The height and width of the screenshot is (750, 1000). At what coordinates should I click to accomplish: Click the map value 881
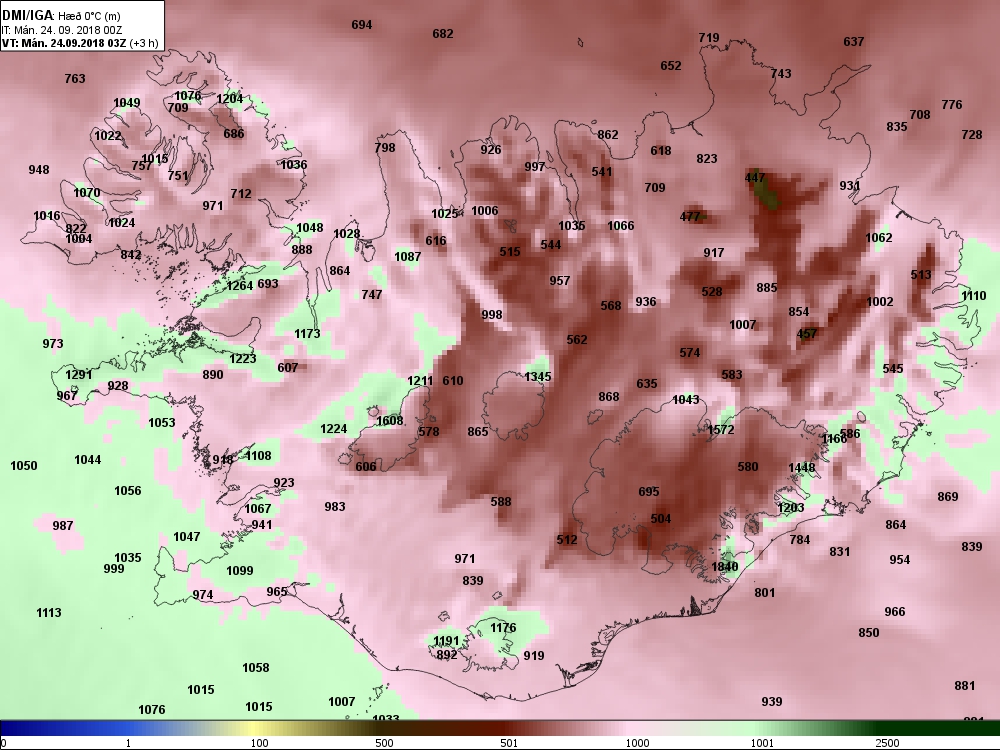964,686
